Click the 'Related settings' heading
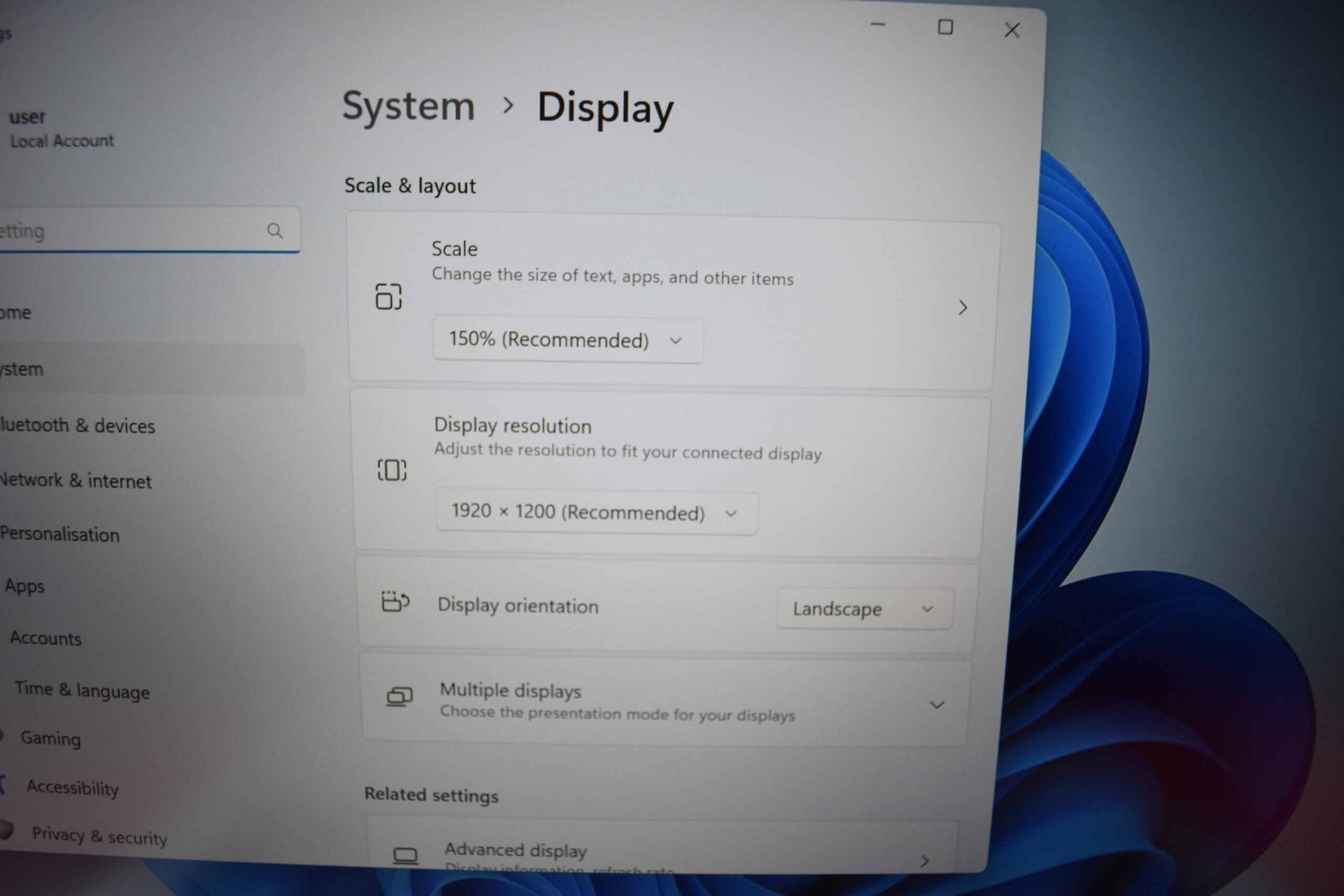1344x896 pixels. pyautogui.click(x=432, y=795)
